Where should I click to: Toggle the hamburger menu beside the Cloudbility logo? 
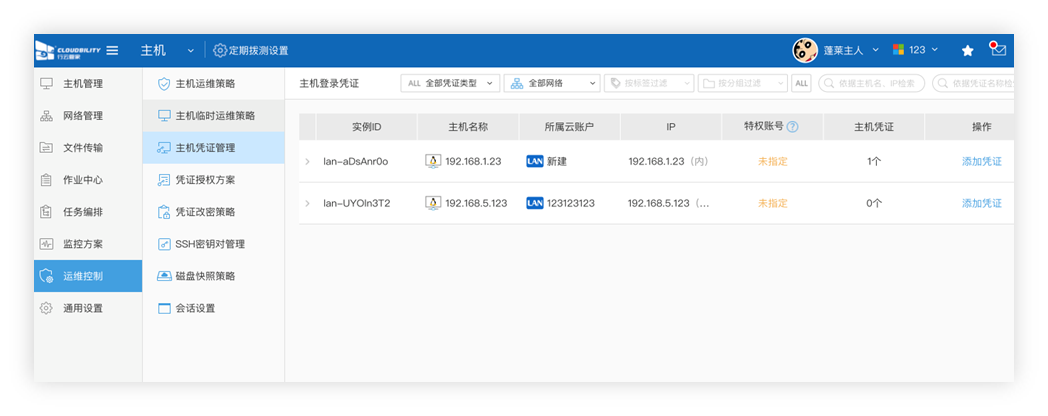coord(112,50)
